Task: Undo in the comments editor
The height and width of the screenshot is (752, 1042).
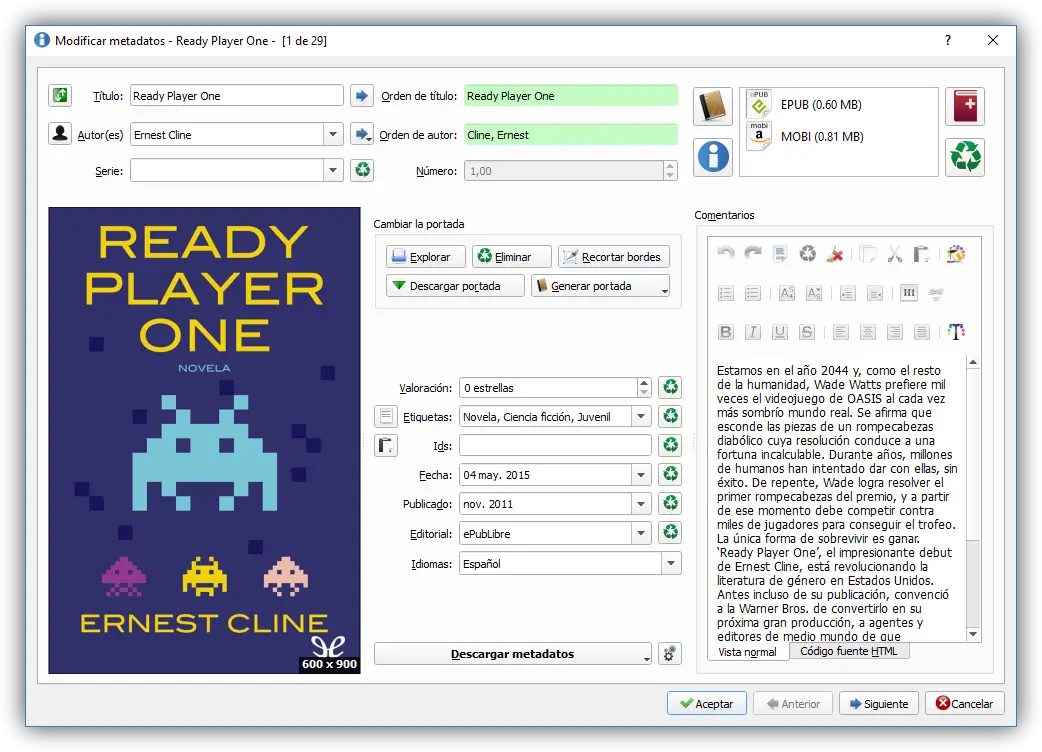Action: [726, 254]
